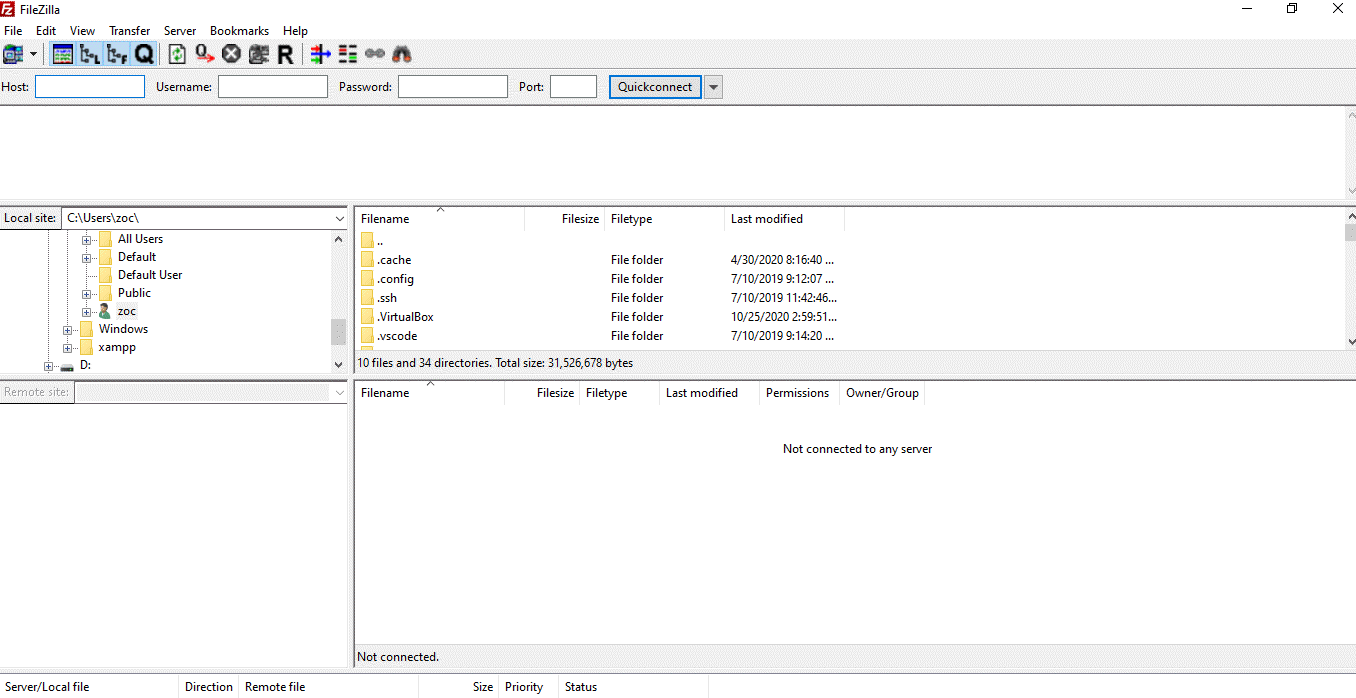This screenshot has width=1356, height=698.
Task: Open the Local site path dropdown
Action: pyautogui.click(x=339, y=218)
